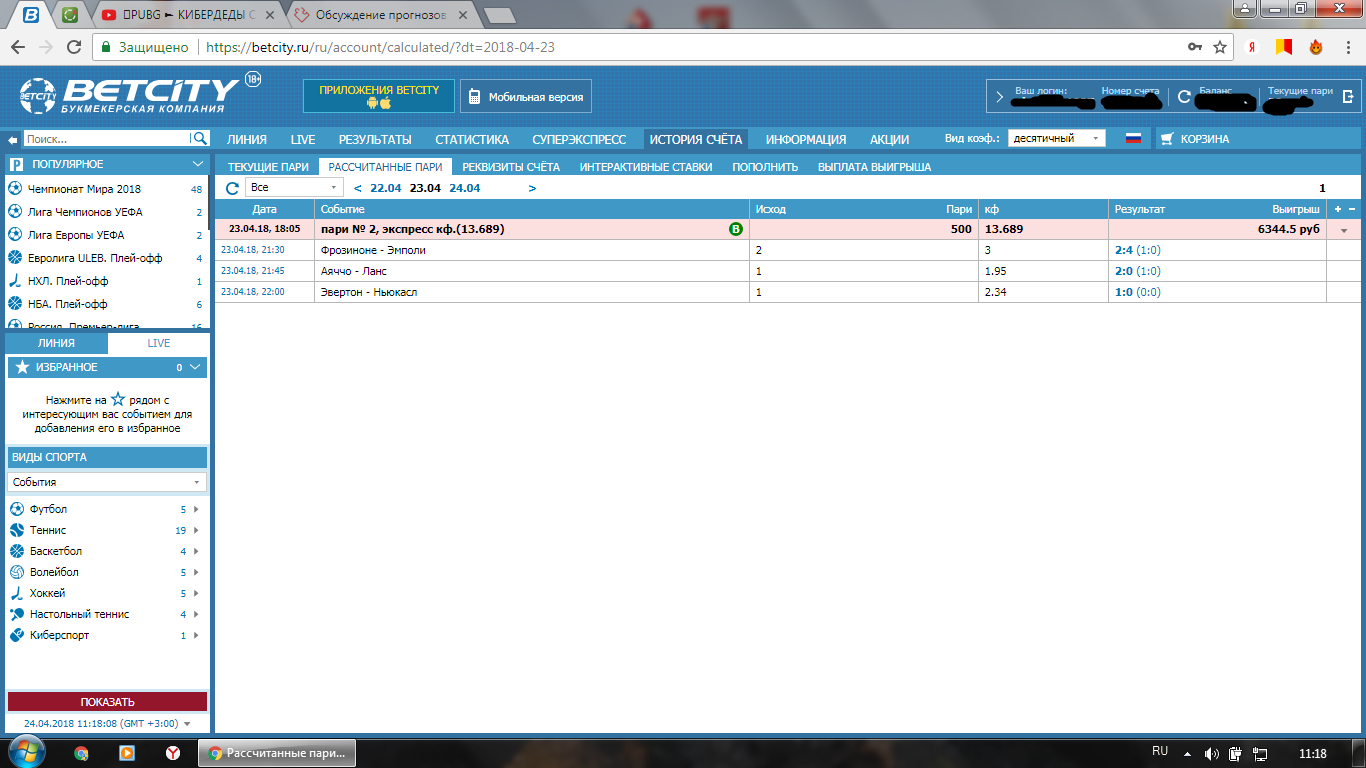Click the search magnifier icon
The image size is (1366, 768).
click(x=200, y=139)
